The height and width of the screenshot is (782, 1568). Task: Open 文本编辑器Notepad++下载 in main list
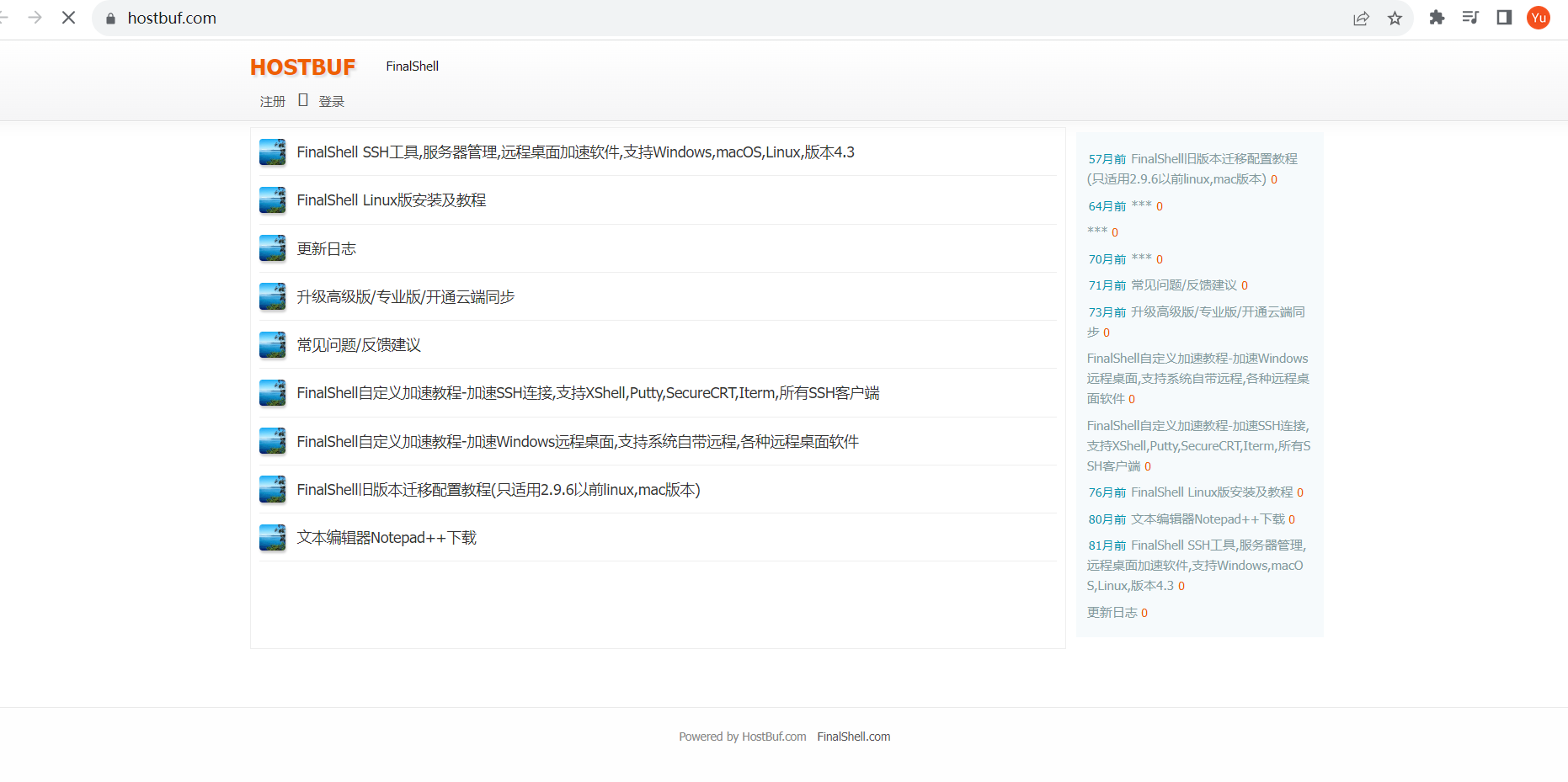pos(387,538)
